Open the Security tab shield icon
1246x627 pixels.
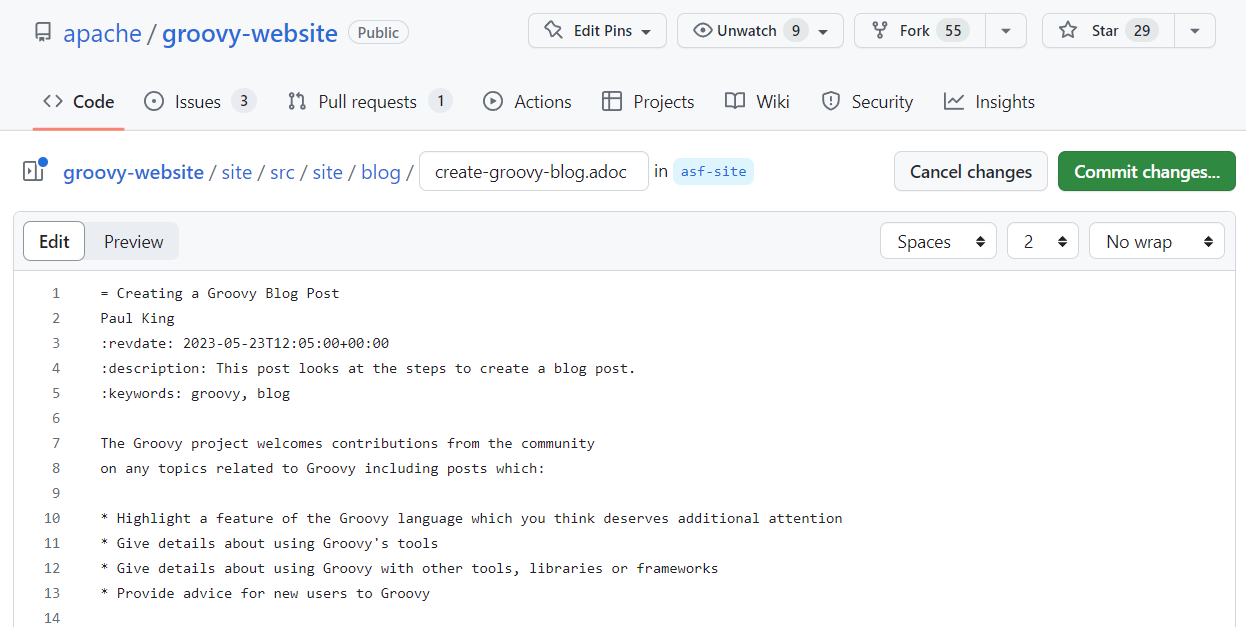pyautogui.click(x=830, y=101)
